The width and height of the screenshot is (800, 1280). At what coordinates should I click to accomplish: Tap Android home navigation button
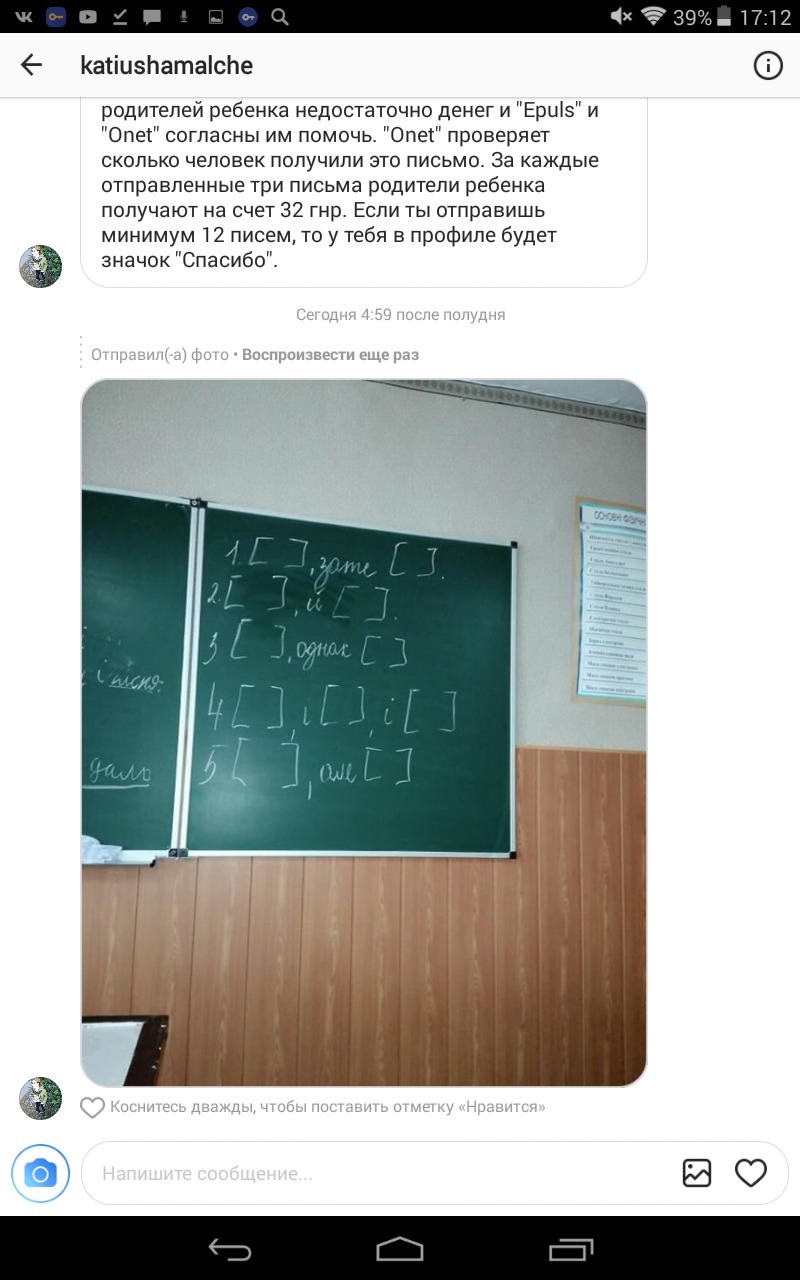[x=400, y=1249]
